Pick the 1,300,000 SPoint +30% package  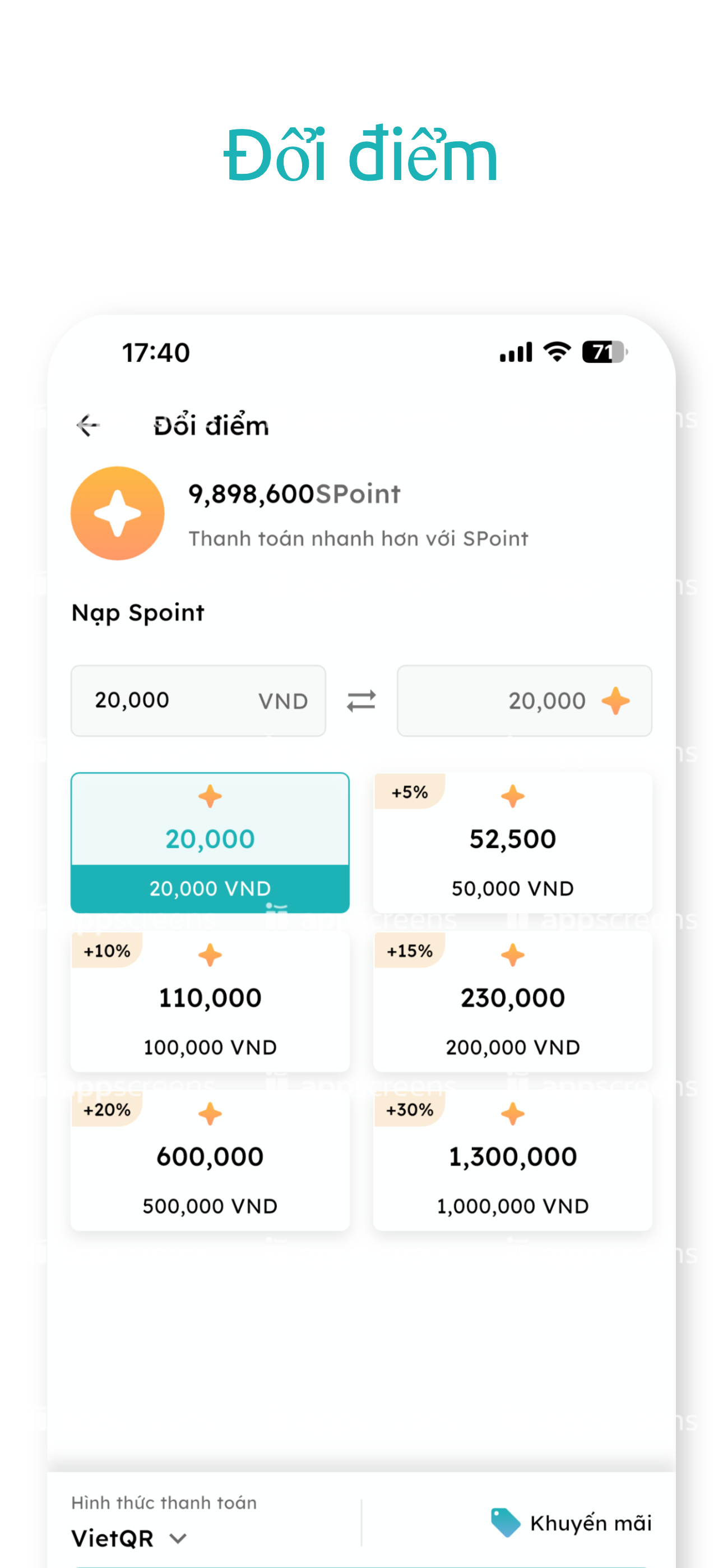(x=512, y=1160)
